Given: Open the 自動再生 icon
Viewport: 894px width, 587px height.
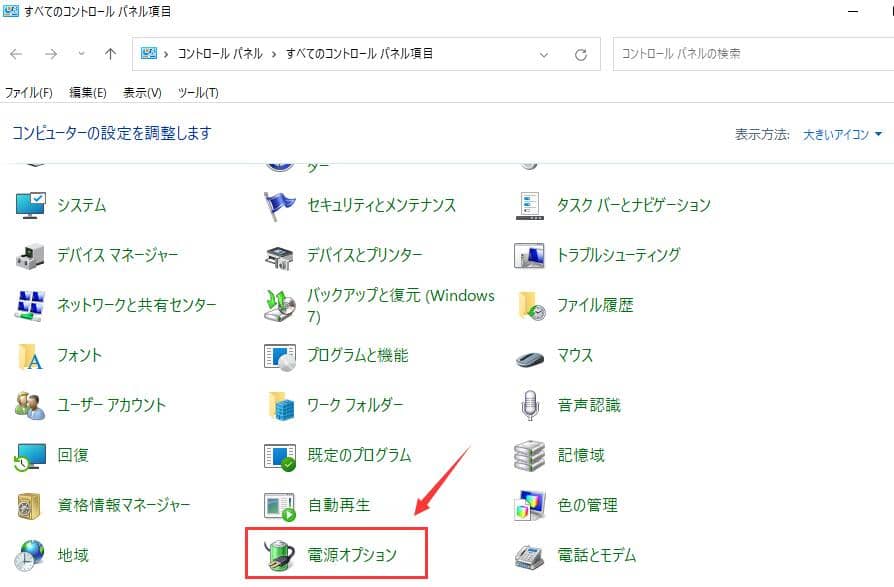Looking at the screenshot, I should coord(279,505).
